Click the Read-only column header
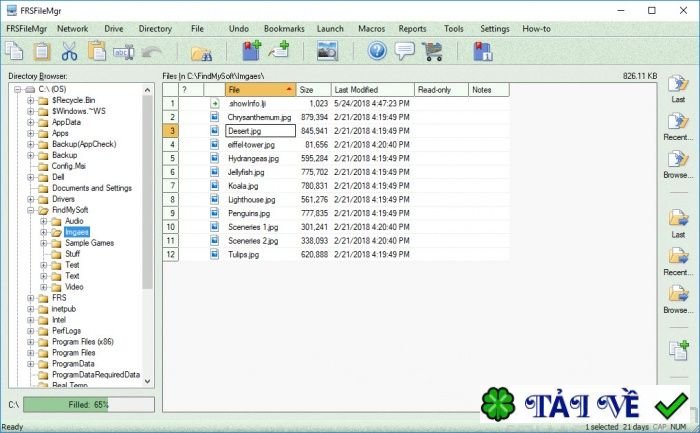The height and width of the screenshot is (433, 700). 441,90
